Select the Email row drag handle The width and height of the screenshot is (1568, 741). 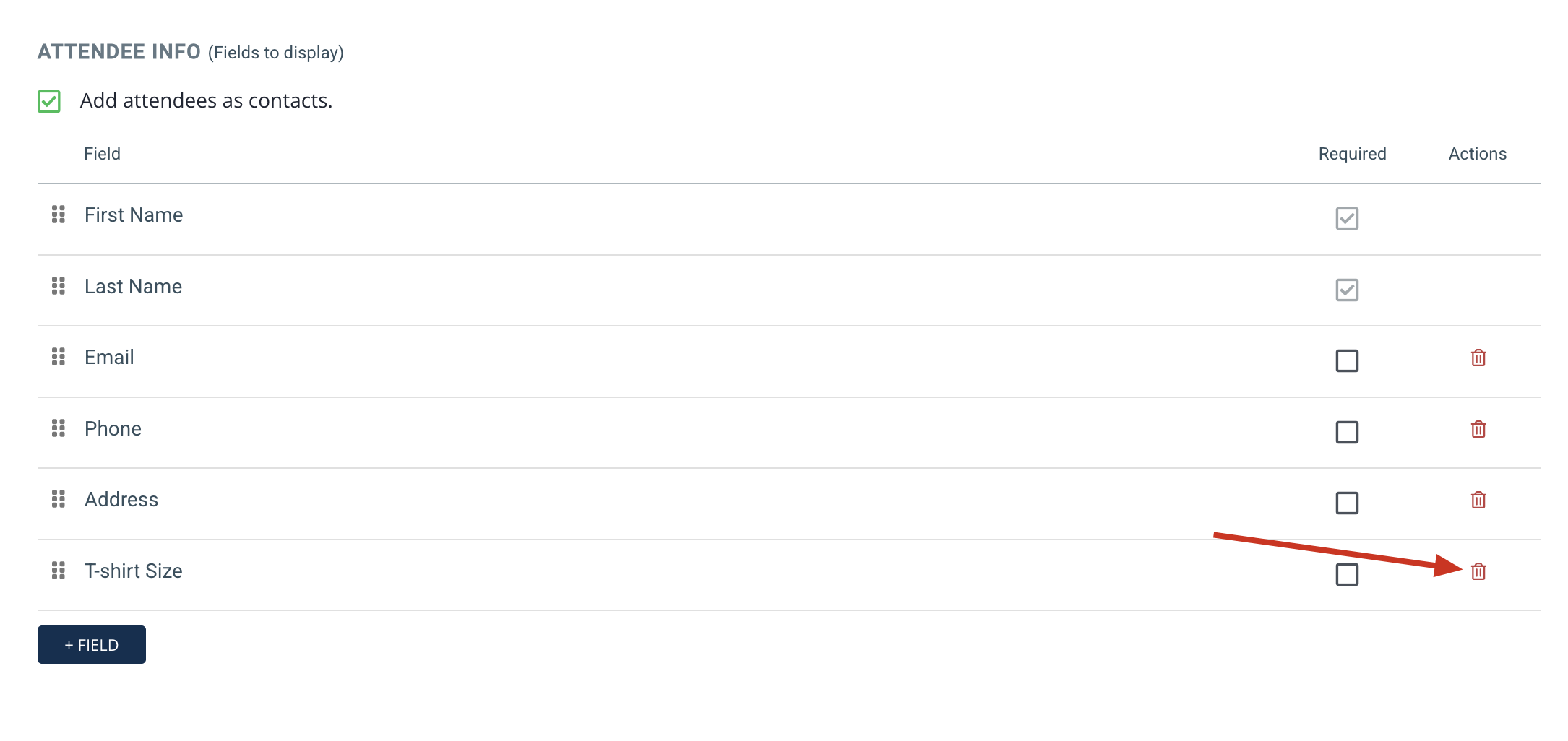click(x=59, y=357)
